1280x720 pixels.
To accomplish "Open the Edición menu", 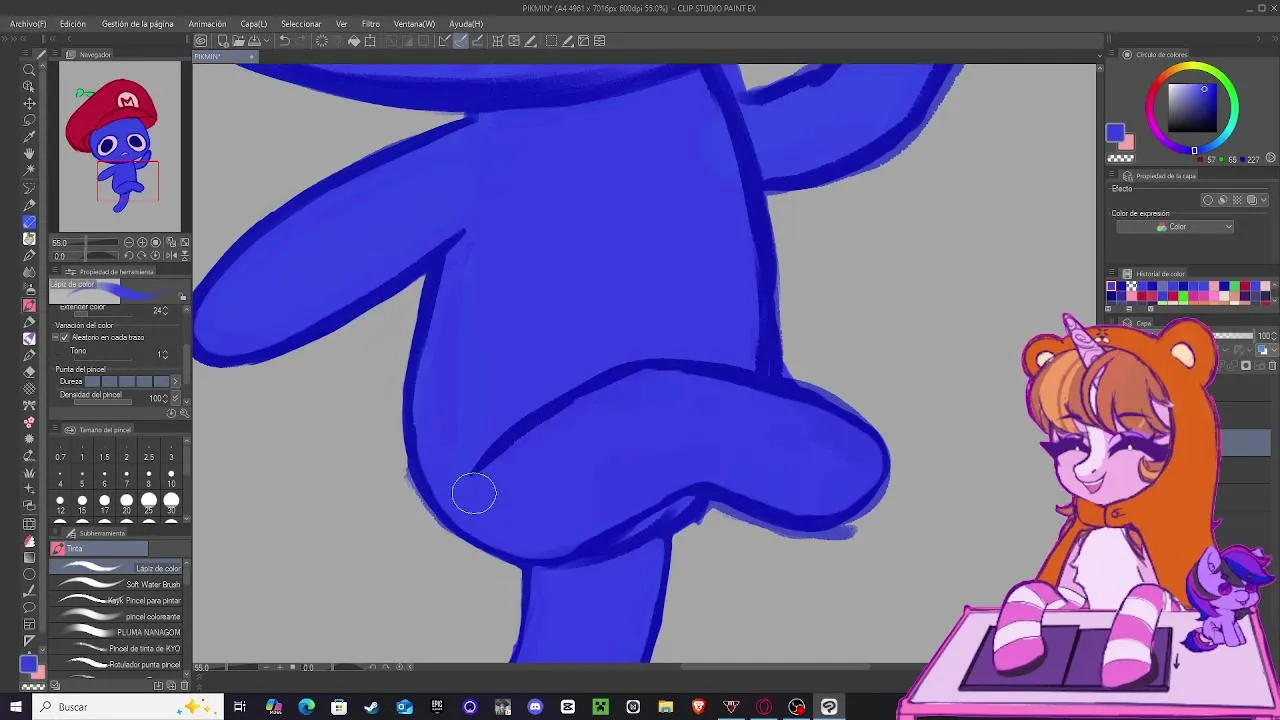I will 72,24.
